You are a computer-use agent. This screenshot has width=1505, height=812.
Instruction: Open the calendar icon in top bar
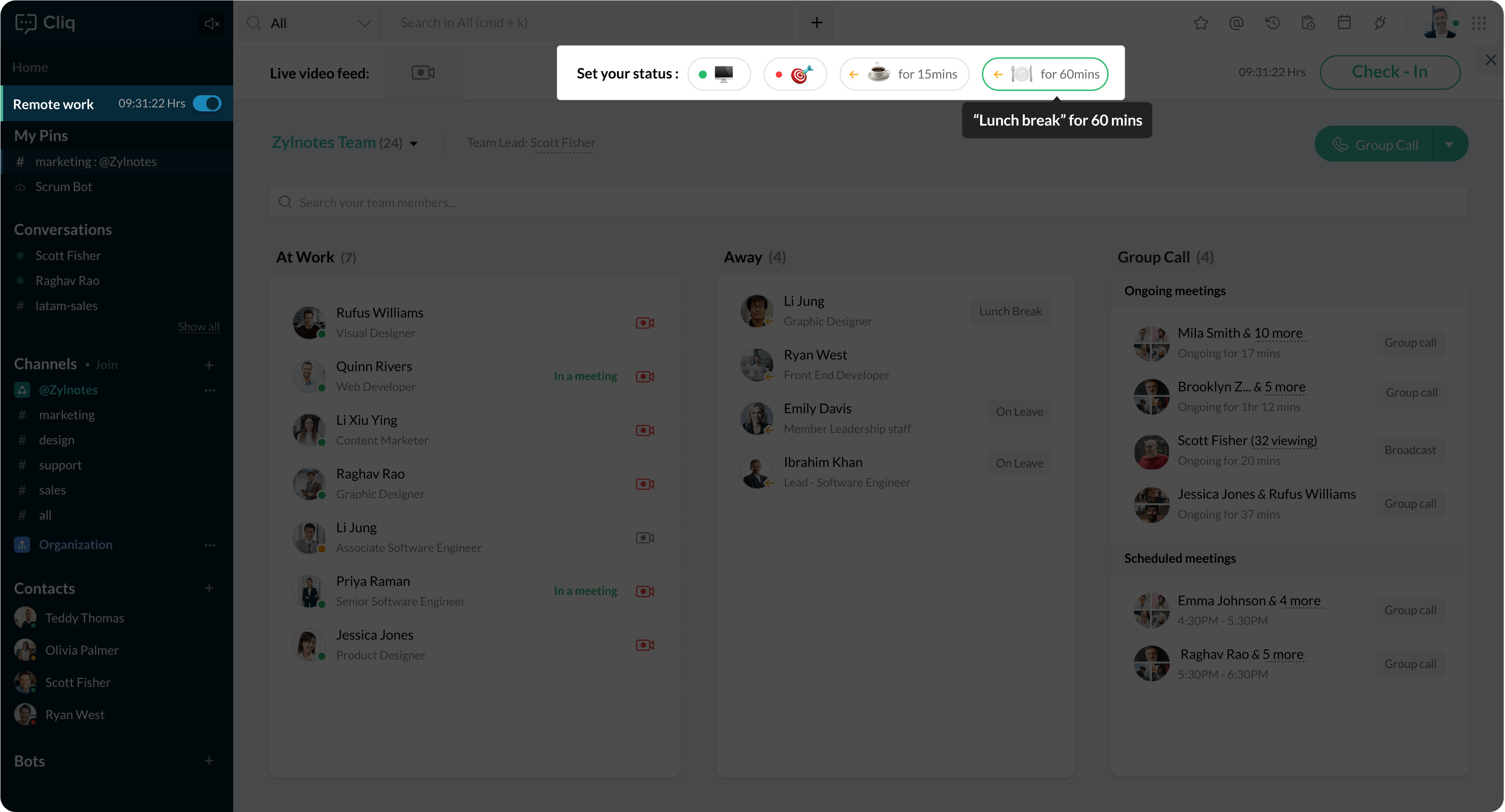click(x=1344, y=23)
